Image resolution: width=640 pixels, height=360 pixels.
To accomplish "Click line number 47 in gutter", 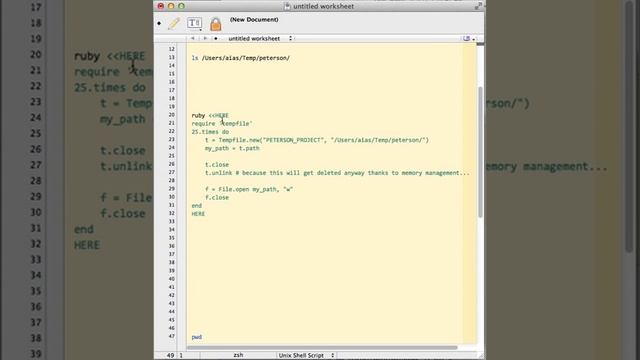I will 172,336.
